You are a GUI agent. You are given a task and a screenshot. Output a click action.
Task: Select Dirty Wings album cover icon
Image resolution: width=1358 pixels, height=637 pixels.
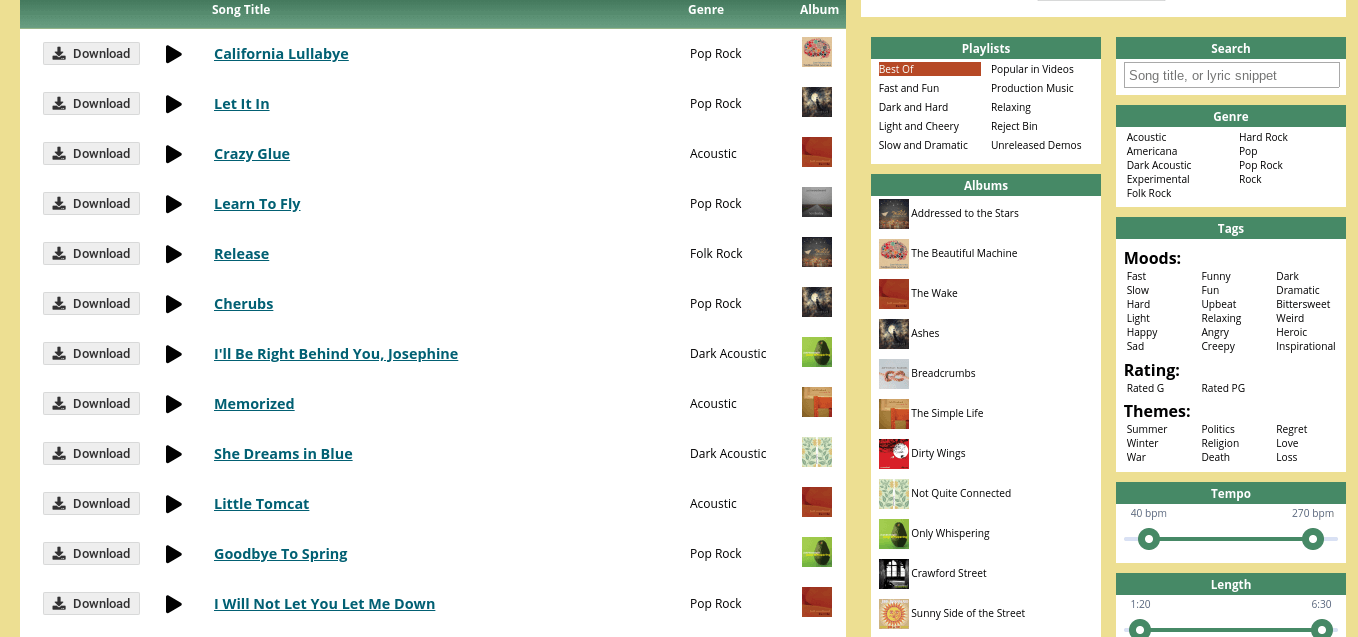pos(894,454)
